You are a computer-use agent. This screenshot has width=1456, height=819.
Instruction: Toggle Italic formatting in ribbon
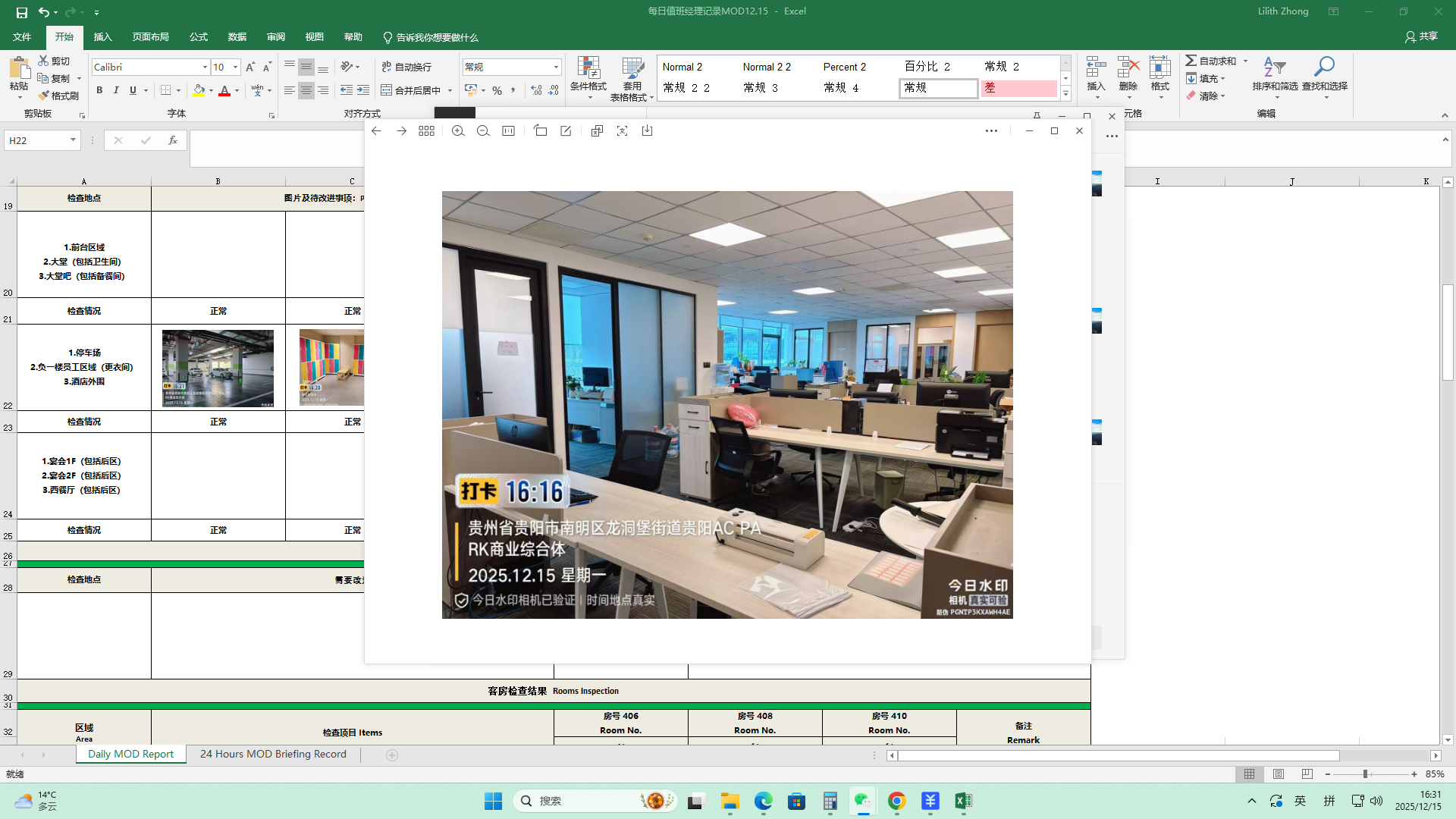(116, 90)
